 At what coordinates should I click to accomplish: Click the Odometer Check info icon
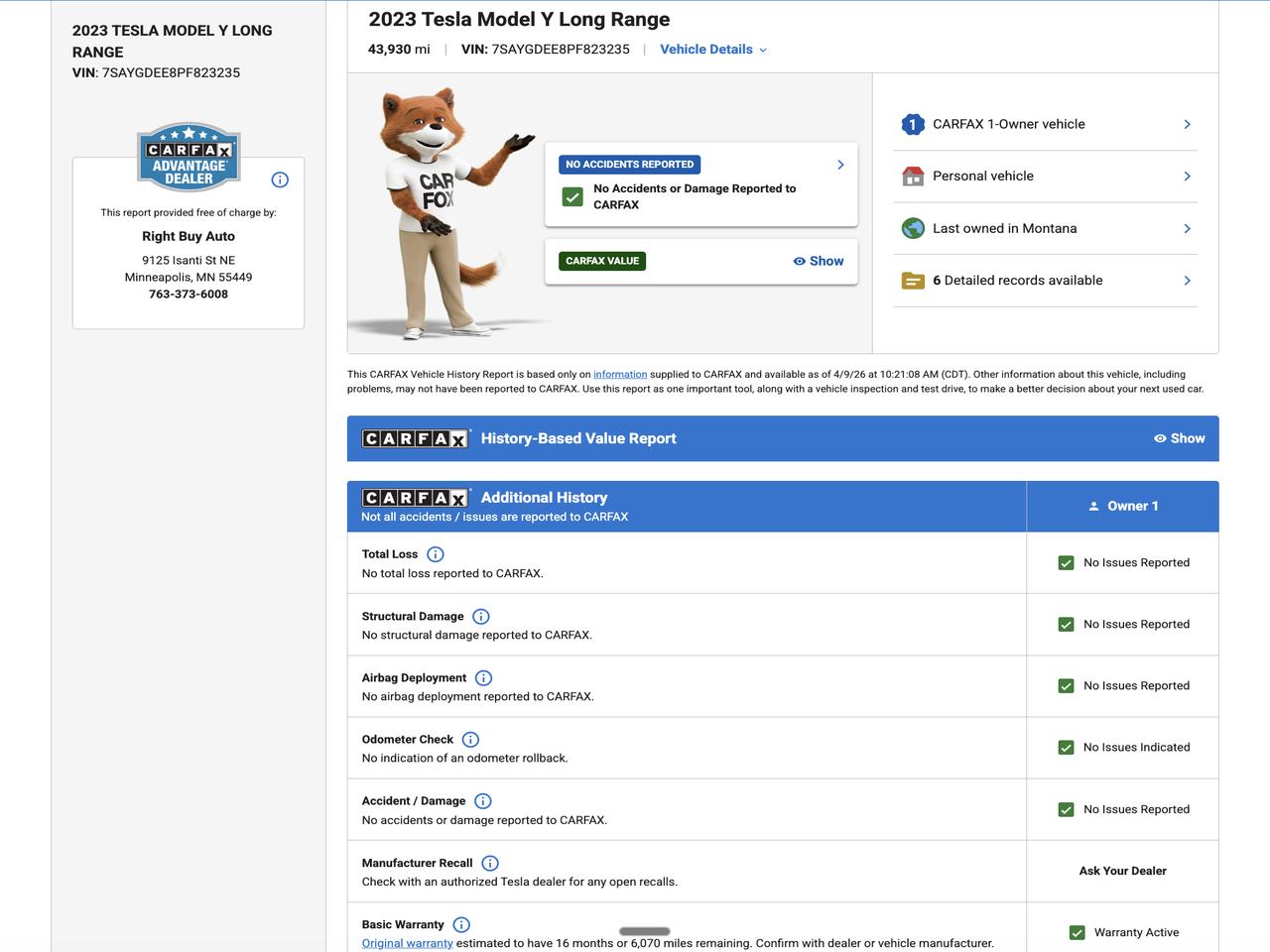[x=470, y=740]
